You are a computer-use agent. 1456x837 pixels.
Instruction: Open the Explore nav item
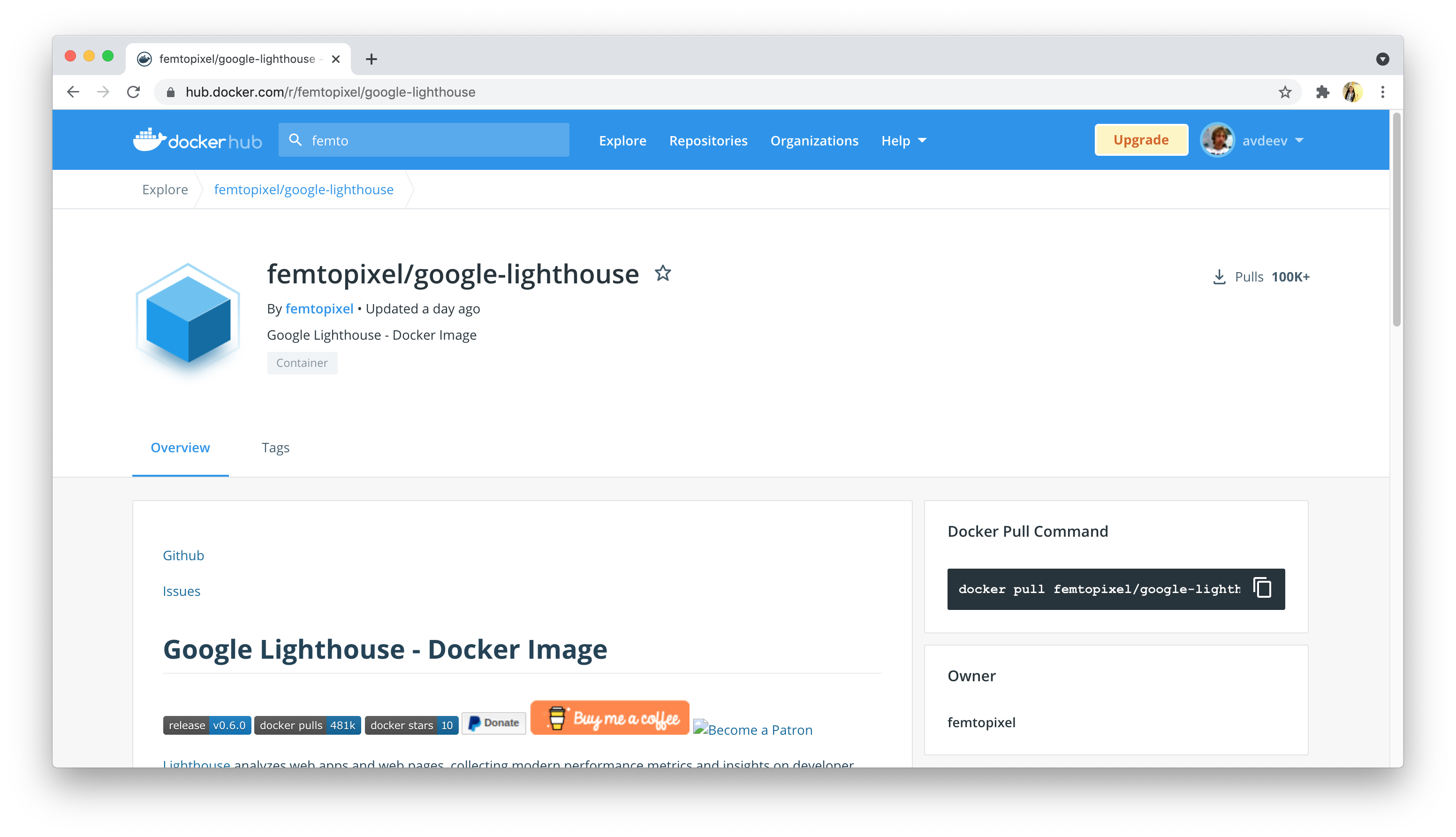coord(622,140)
